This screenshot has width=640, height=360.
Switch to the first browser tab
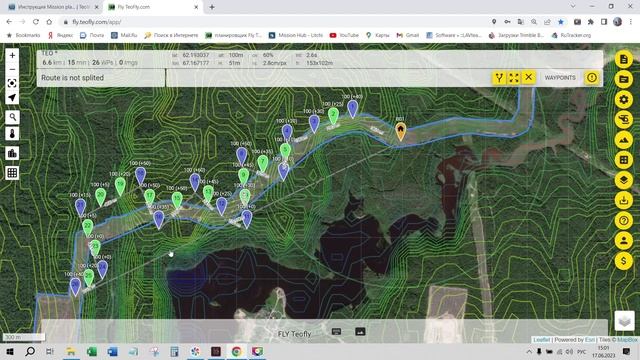coord(53,7)
